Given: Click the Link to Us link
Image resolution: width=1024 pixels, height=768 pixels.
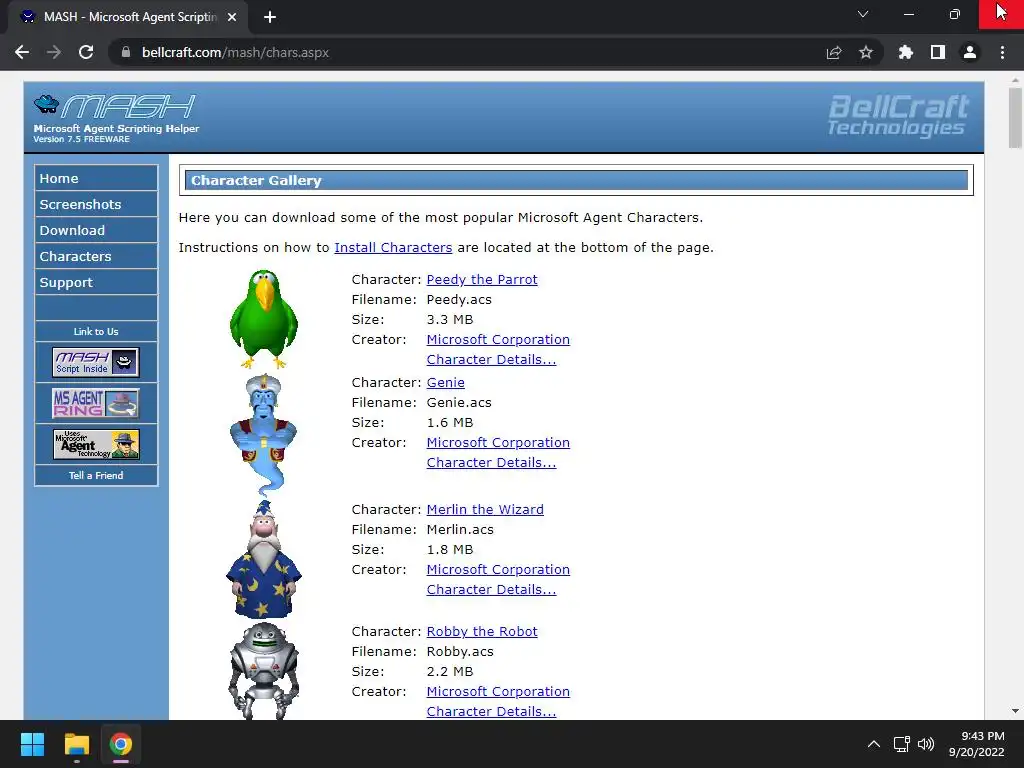Looking at the screenshot, I should (96, 331).
